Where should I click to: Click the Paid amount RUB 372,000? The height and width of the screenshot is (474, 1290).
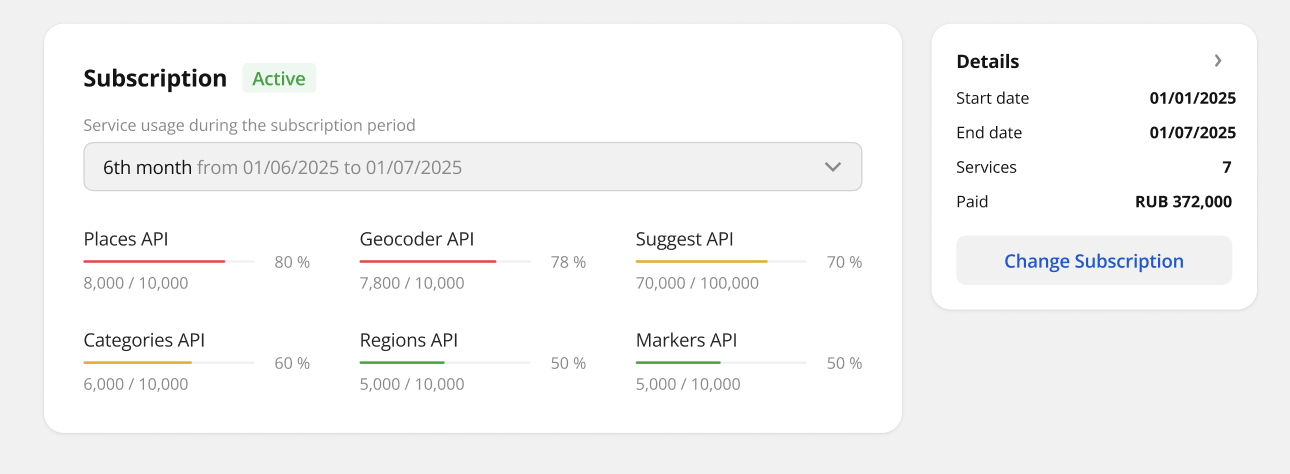pos(1183,202)
